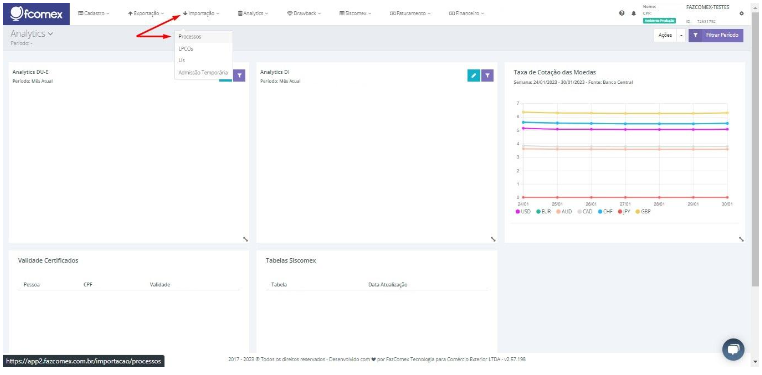Click resize handle icon of Analytics DU-E card
This screenshot has height=375, width=762.
244,239
